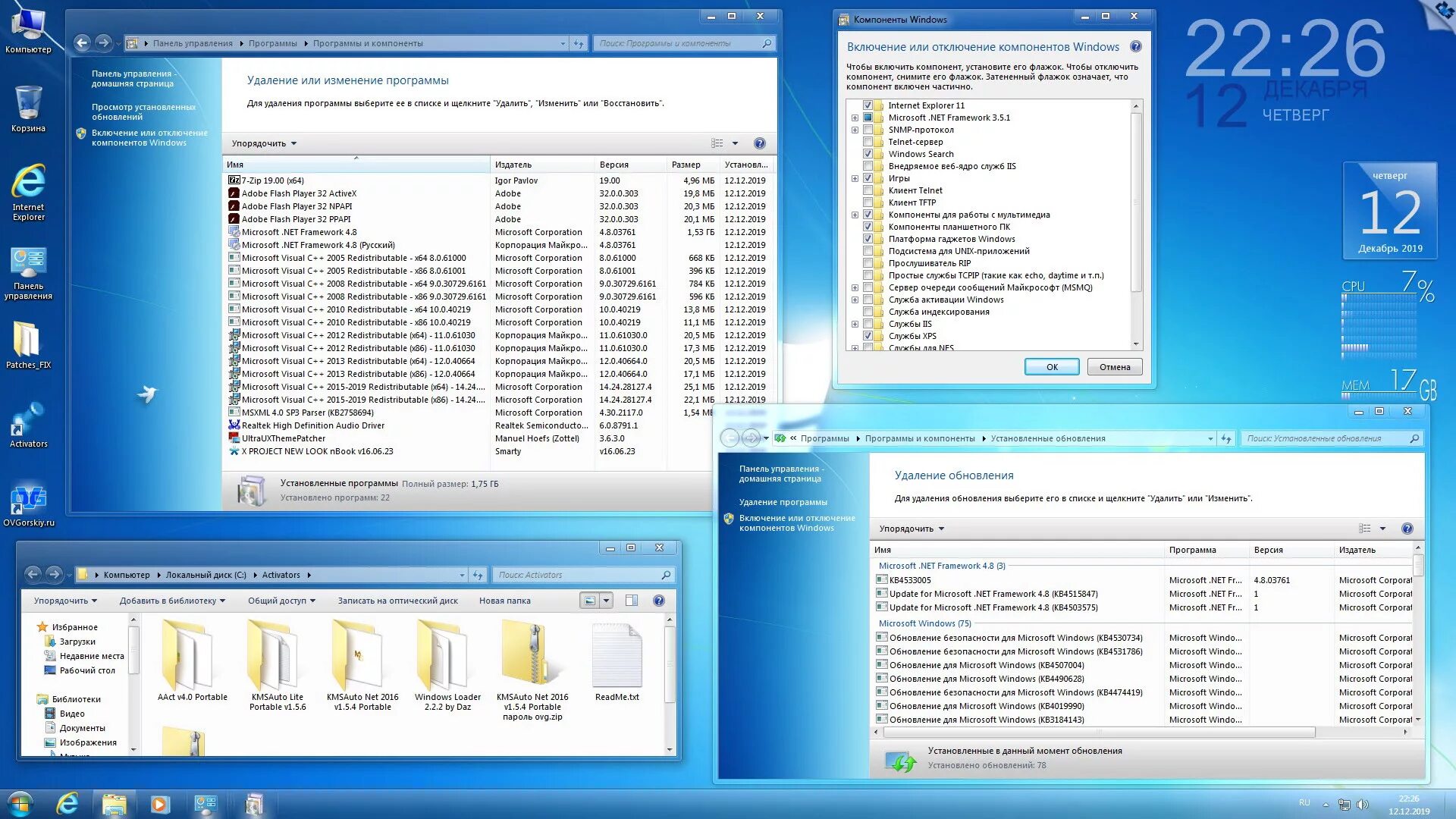Click Windows Start orb on taskbar
This screenshot has width=1456, height=819.
pos(20,803)
